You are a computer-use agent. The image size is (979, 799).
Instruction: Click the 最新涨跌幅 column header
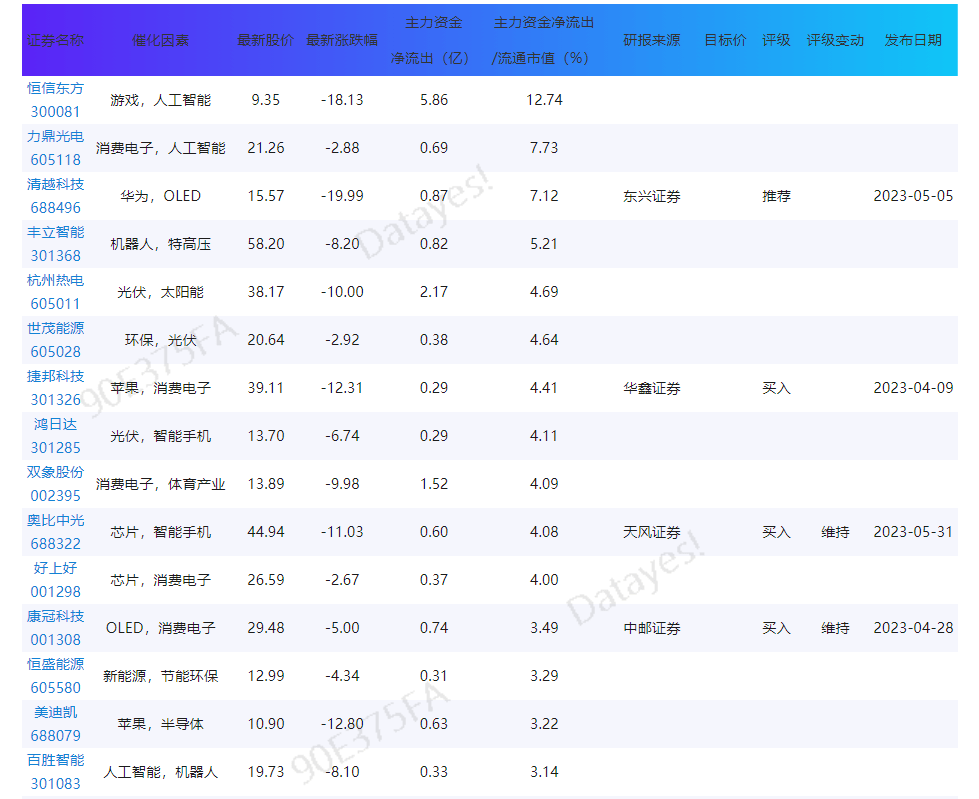(342, 41)
